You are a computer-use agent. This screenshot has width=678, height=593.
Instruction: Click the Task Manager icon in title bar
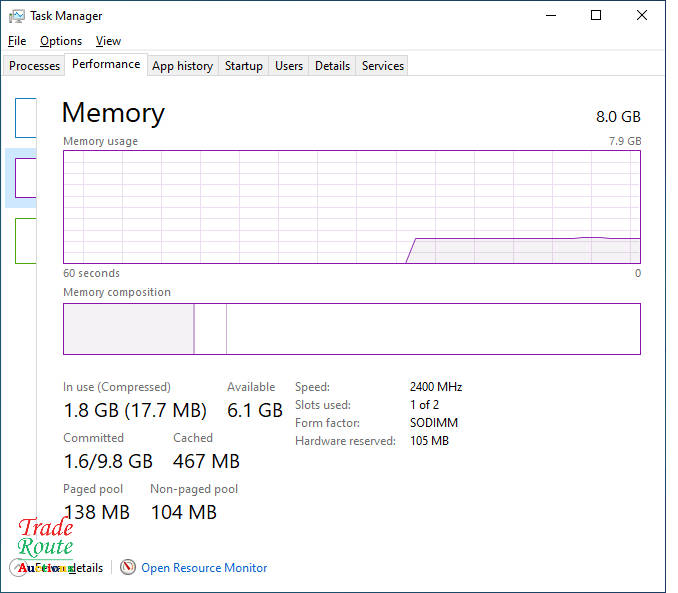[17, 16]
